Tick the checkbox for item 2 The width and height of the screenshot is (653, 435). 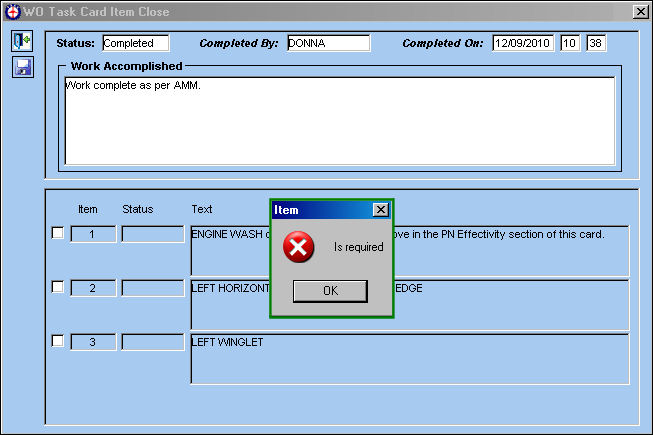[58, 287]
